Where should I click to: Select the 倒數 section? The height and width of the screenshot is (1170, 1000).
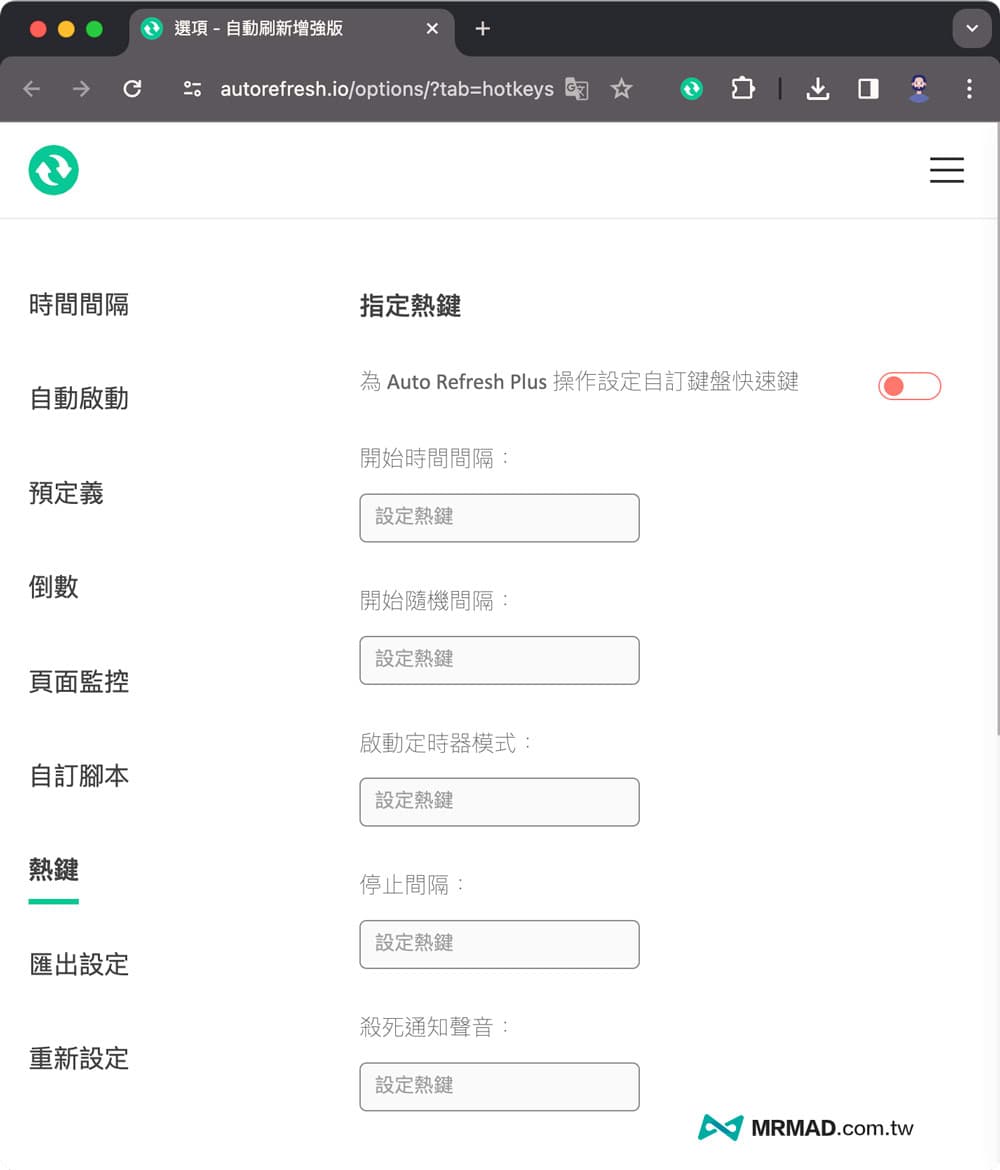[54, 587]
